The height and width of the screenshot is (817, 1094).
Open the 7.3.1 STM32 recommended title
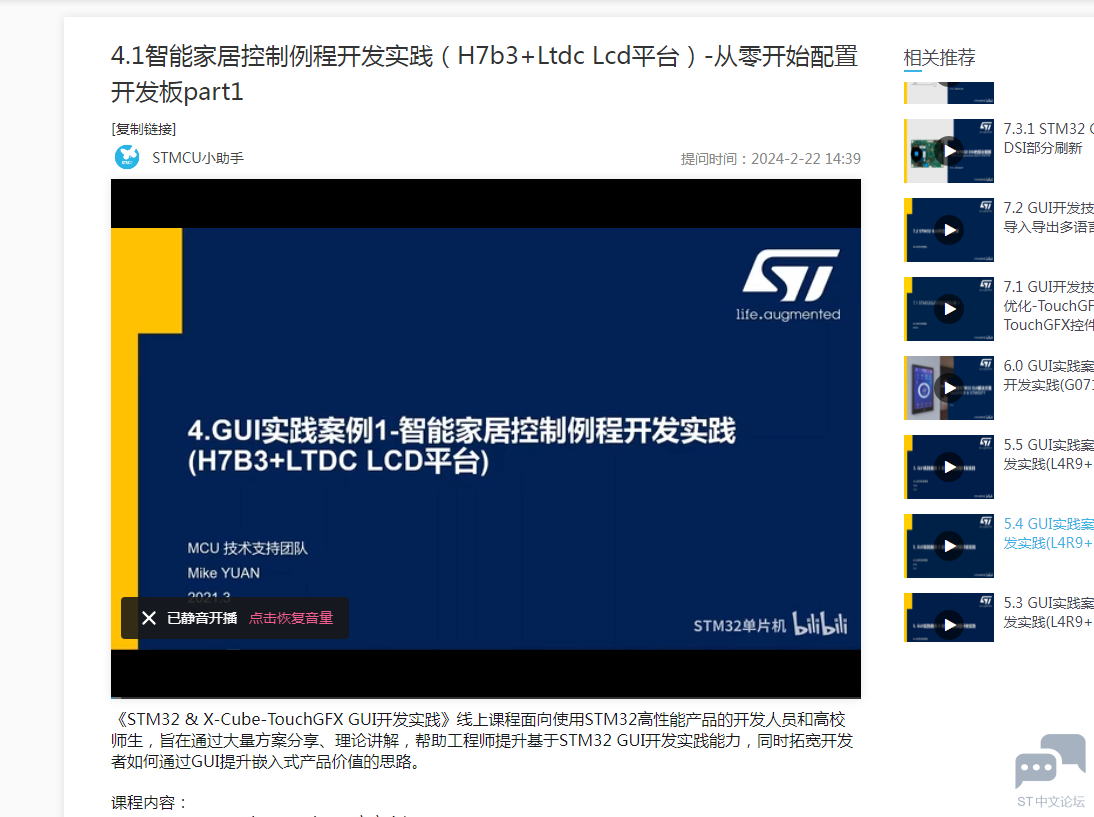coord(1049,138)
